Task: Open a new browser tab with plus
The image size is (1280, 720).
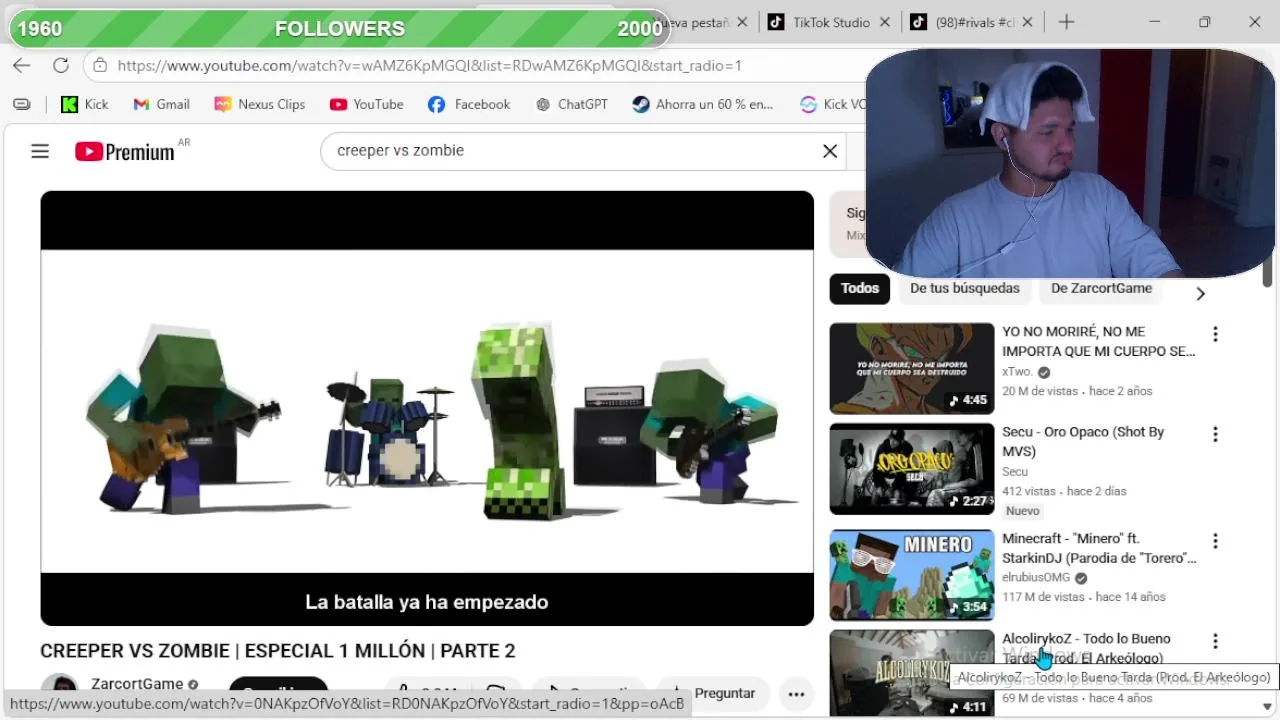Action: tap(1067, 22)
